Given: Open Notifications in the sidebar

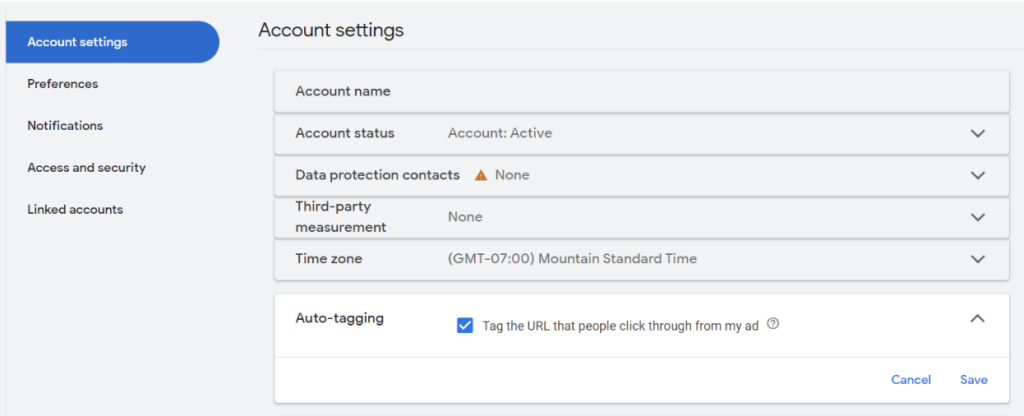Looking at the screenshot, I should 65,125.
